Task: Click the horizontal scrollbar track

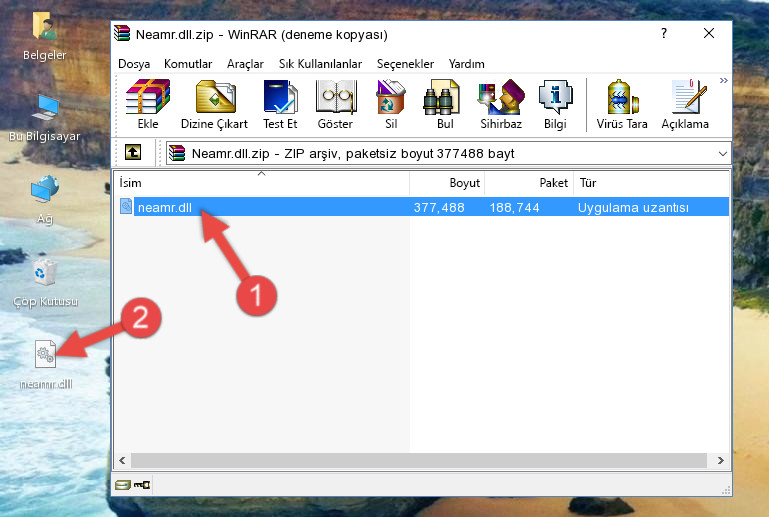Action: coord(419,460)
